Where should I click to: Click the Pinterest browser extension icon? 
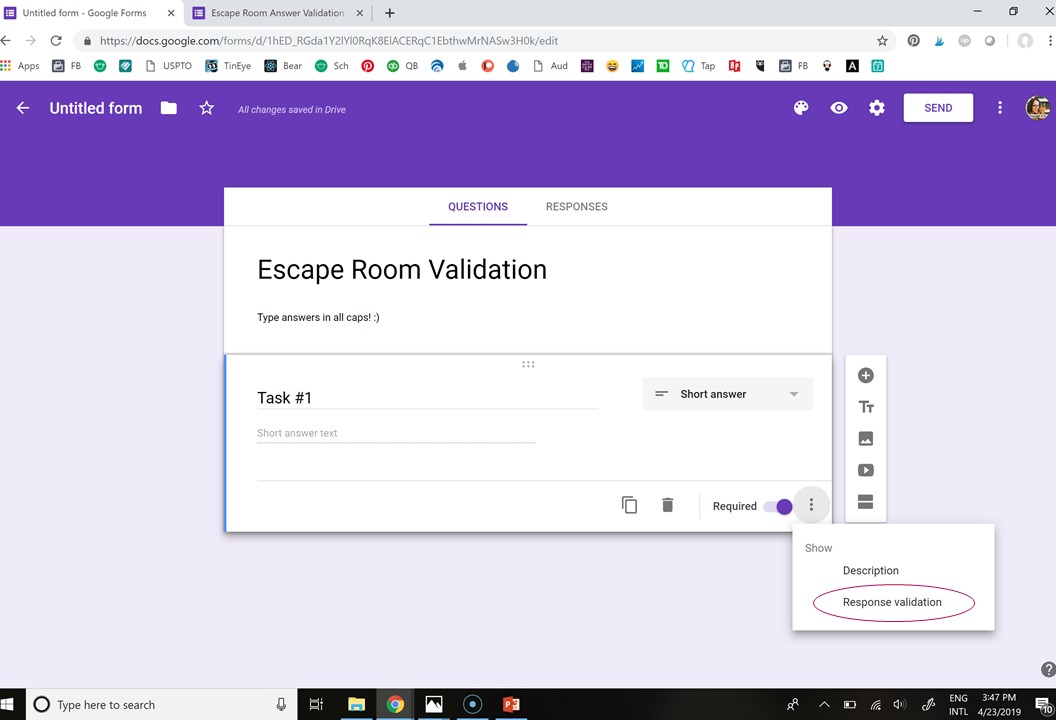pos(913,40)
